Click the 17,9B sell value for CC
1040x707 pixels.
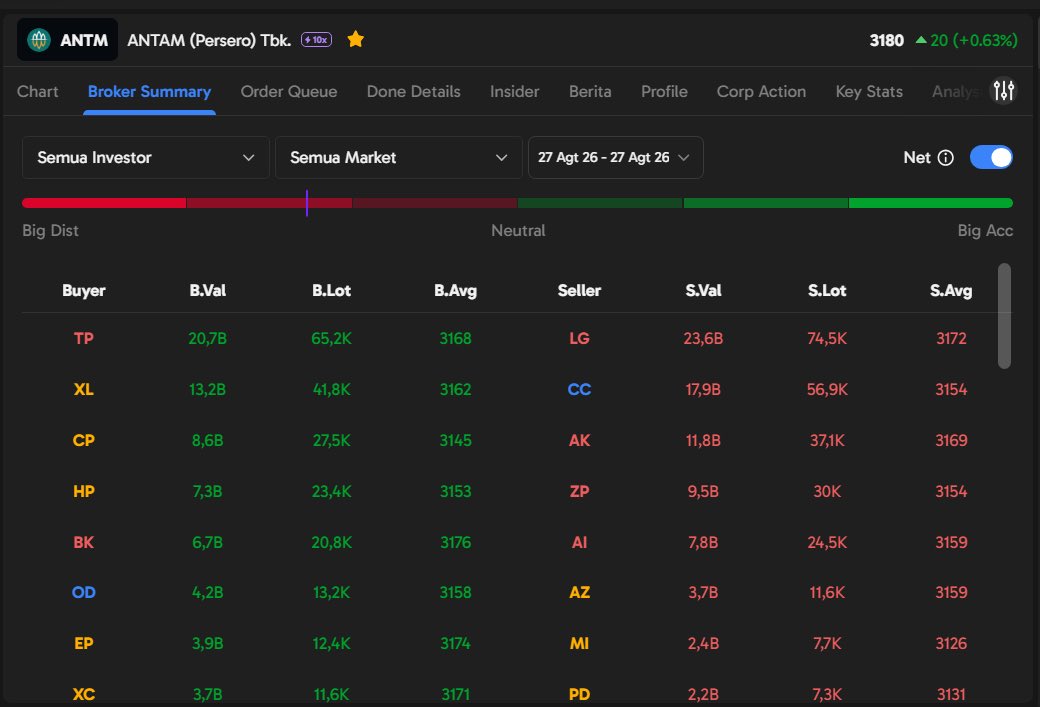coord(703,389)
